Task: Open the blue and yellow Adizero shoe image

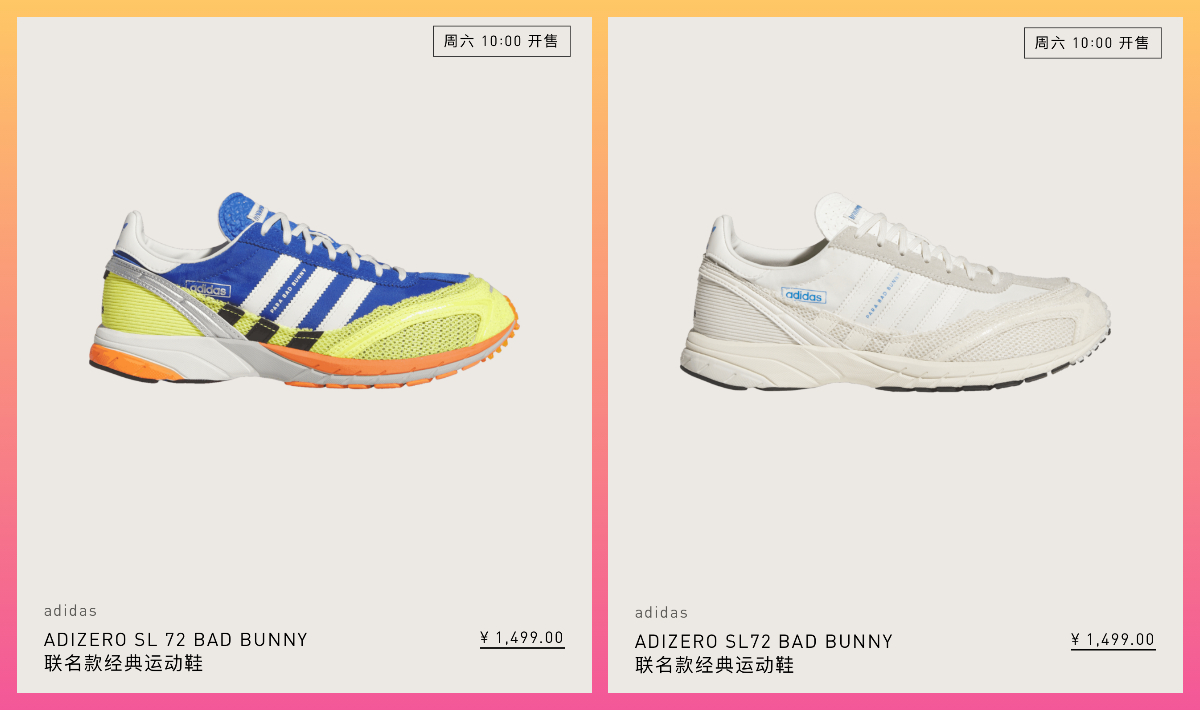Action: pyautogui.click(x=303, y=290)
